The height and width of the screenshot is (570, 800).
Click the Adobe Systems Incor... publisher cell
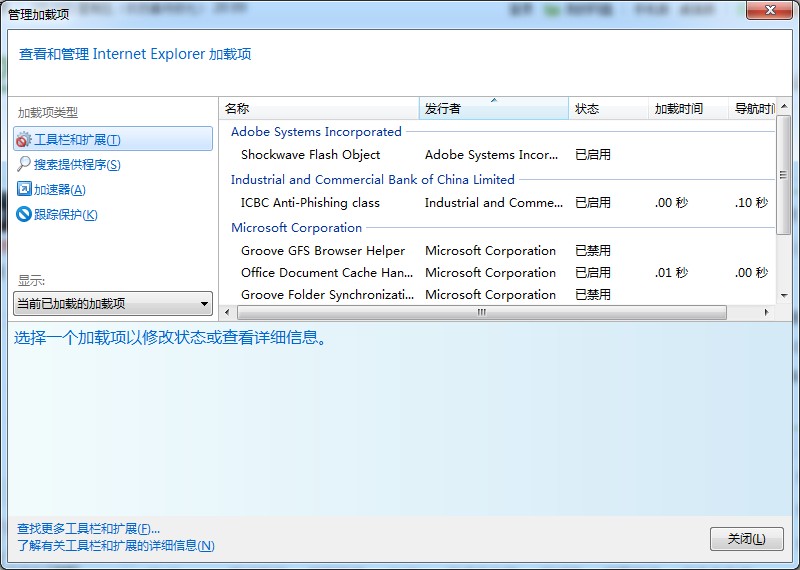click(491, 155)
